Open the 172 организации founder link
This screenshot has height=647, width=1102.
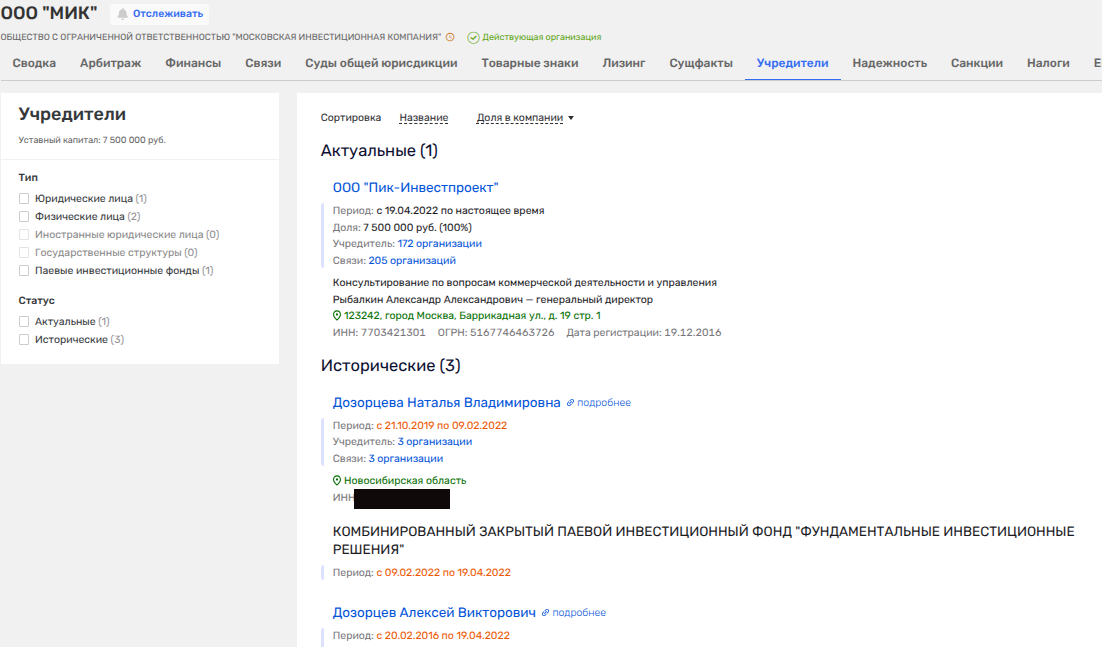point(439,243)
